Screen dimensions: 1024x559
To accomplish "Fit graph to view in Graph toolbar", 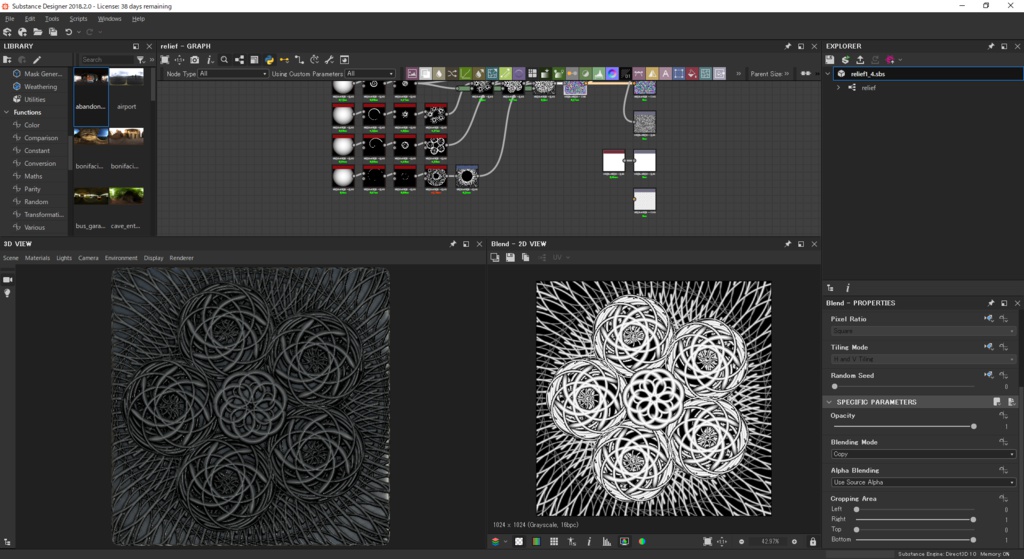I will click(x=165, y=59).
